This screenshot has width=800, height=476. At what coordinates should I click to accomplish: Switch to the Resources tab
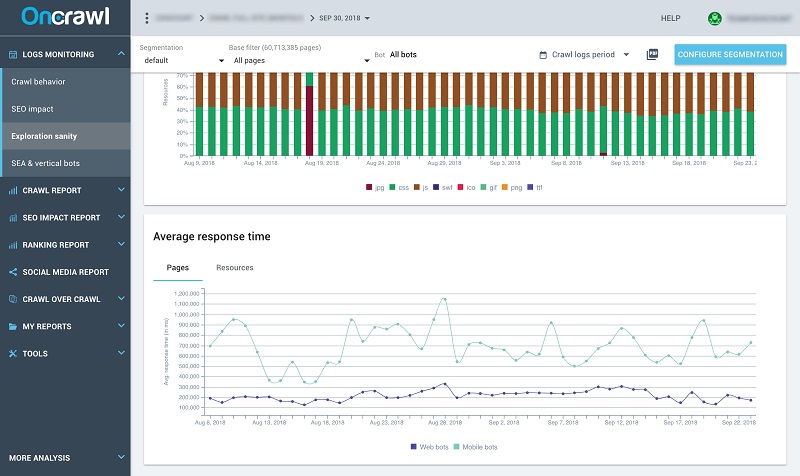click(235, 267)
